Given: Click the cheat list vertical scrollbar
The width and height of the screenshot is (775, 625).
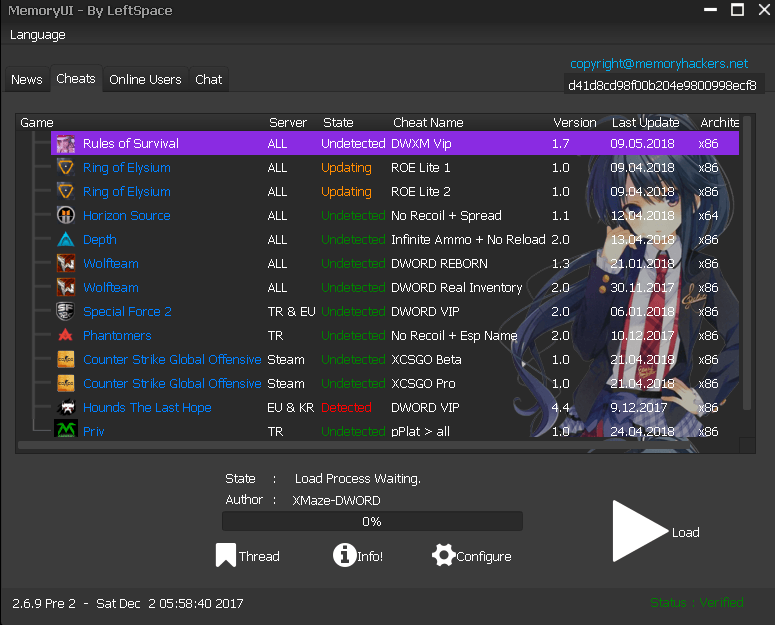Looking at the screenshot, I should click(x=747, y=263).
